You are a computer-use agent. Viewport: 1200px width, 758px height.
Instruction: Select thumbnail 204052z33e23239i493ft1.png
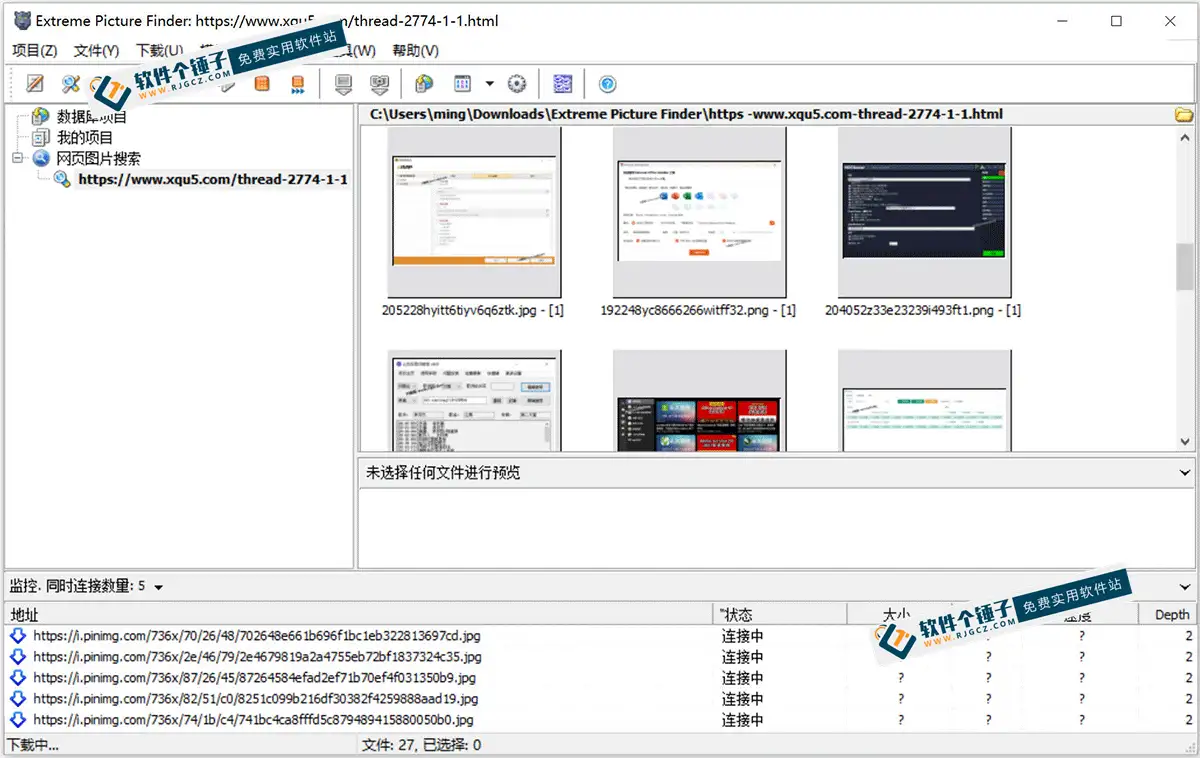924,211
